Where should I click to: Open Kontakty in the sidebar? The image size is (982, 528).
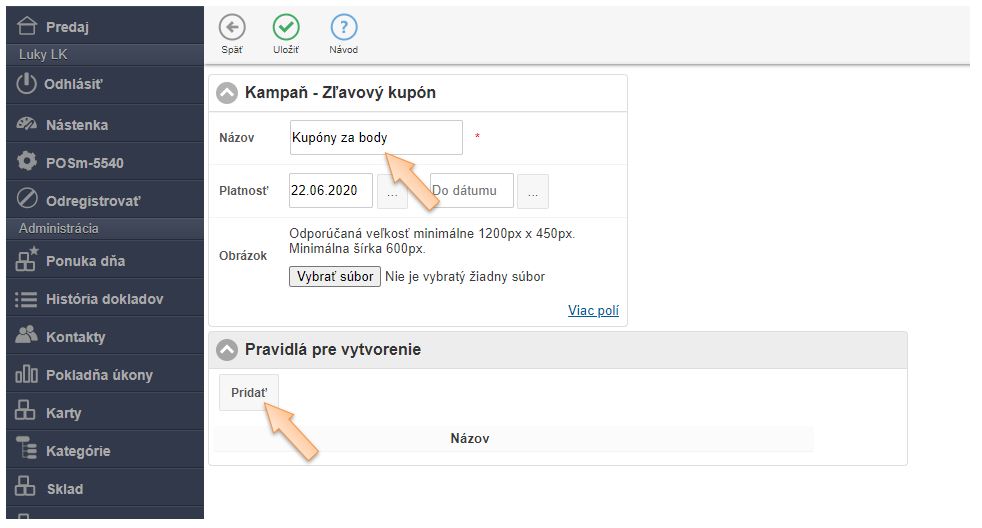click(x=75, y=337)
